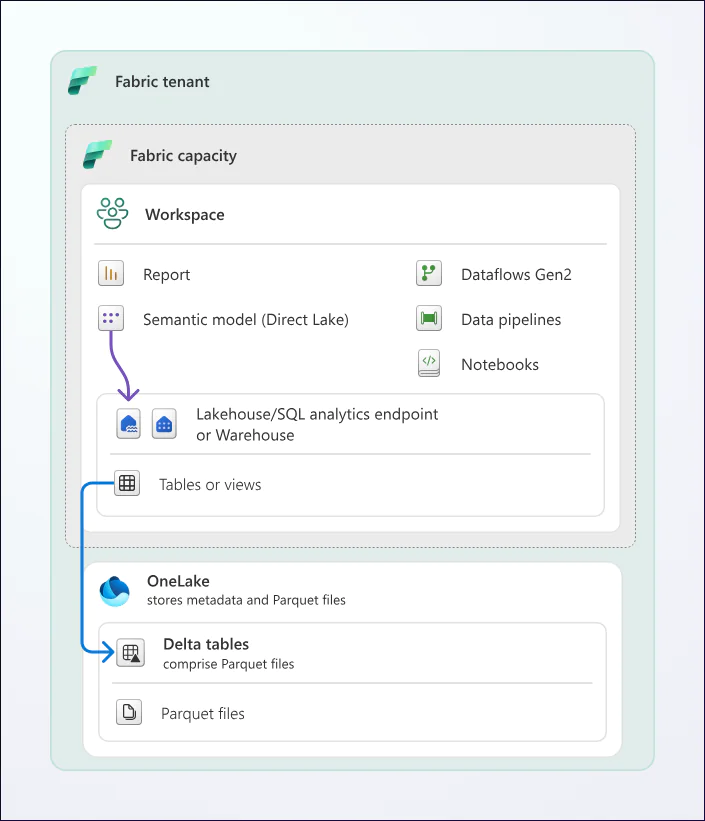Click the "Lakehouse/SQL analytics endpoint" text
The image size is (705, 821).
click(317, 414)
